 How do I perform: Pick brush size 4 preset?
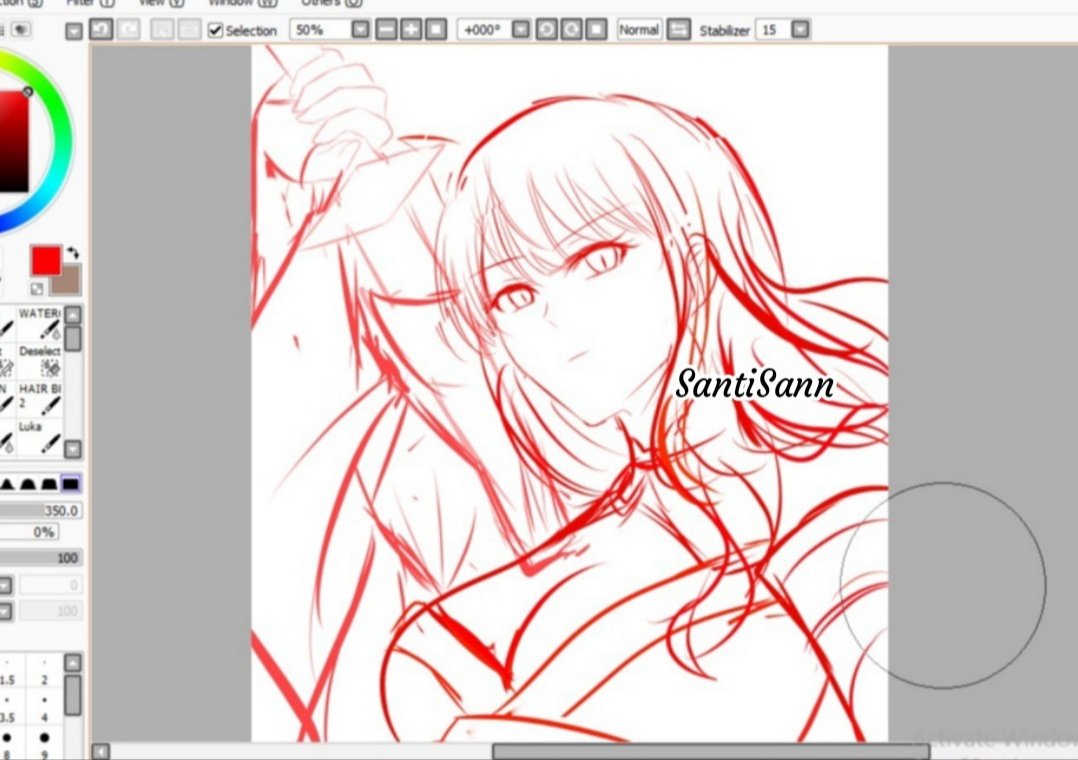coord(45,709)
